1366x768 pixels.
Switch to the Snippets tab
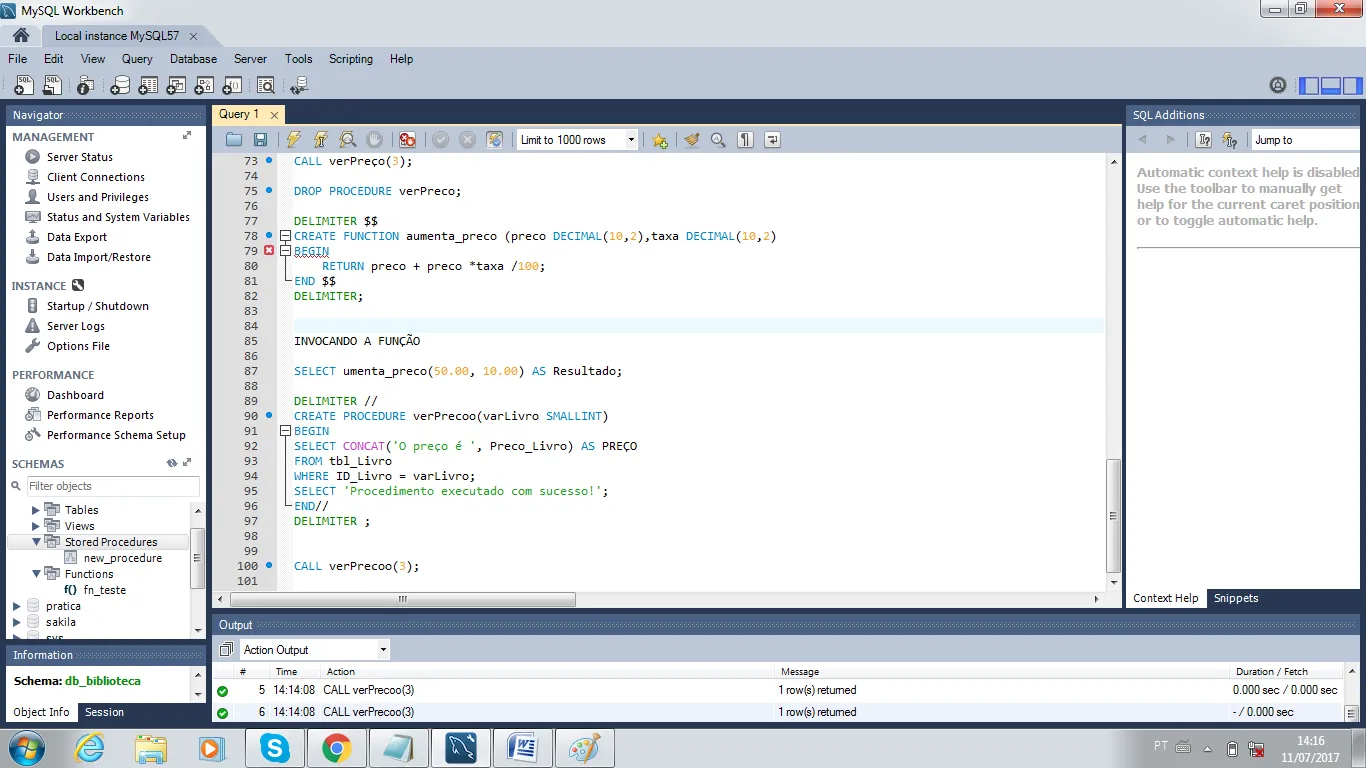1235,598
